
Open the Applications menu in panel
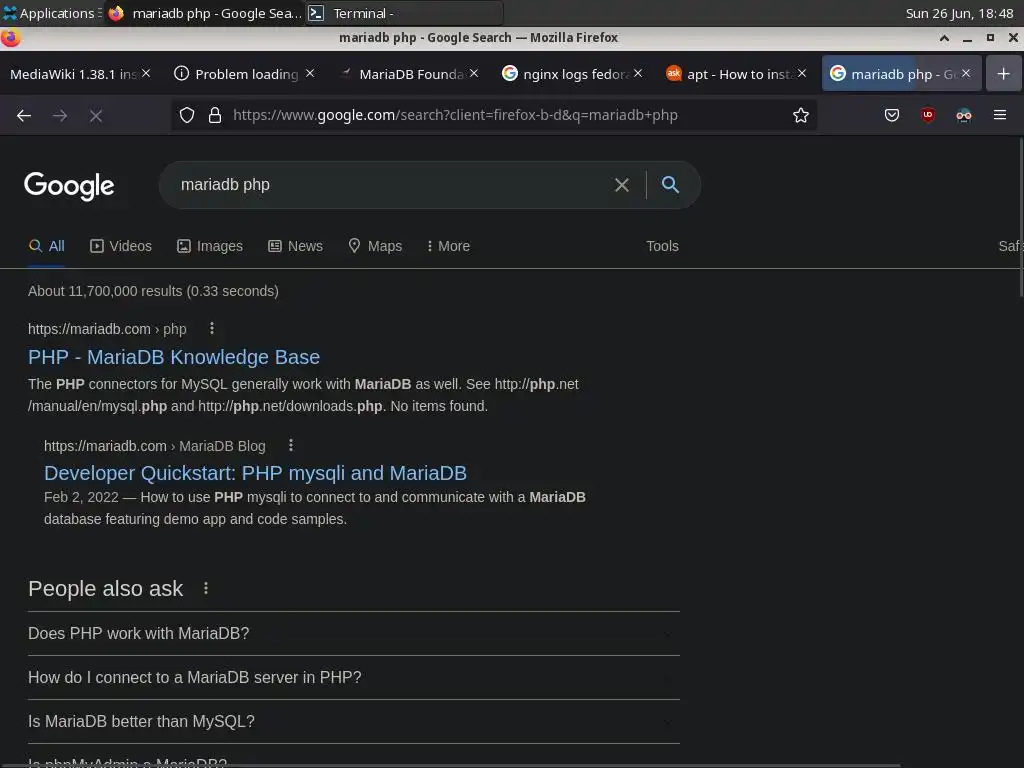(51, 13)
